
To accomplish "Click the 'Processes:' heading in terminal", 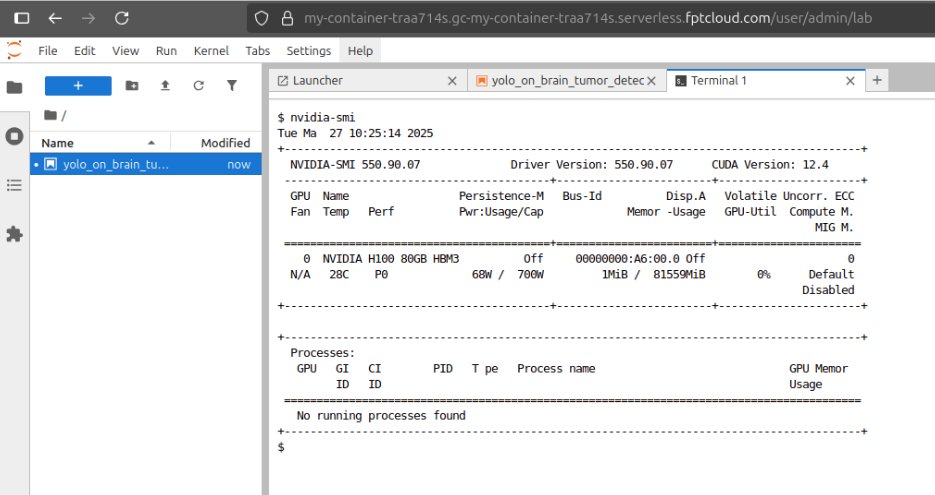I will (x=322, y=353).
